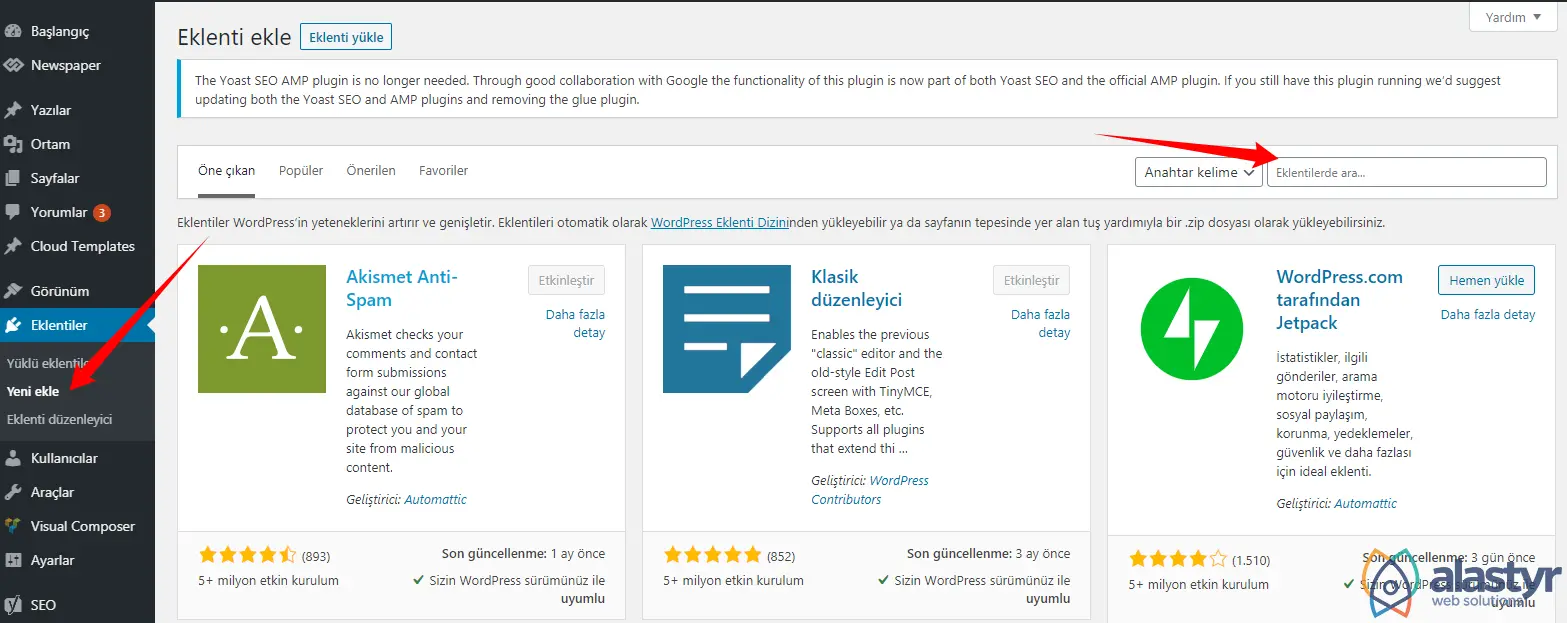Viewport: 1567px width, 623px height.
Task: Expand the Yardım help panel
Action: 1511,16
